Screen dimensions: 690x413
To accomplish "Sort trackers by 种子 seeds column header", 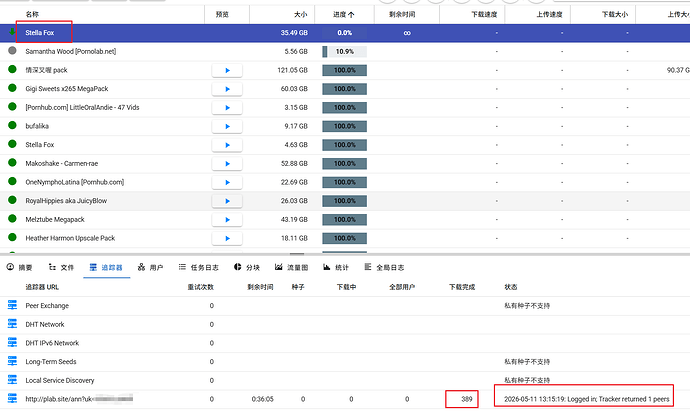I will click(298, 287).
